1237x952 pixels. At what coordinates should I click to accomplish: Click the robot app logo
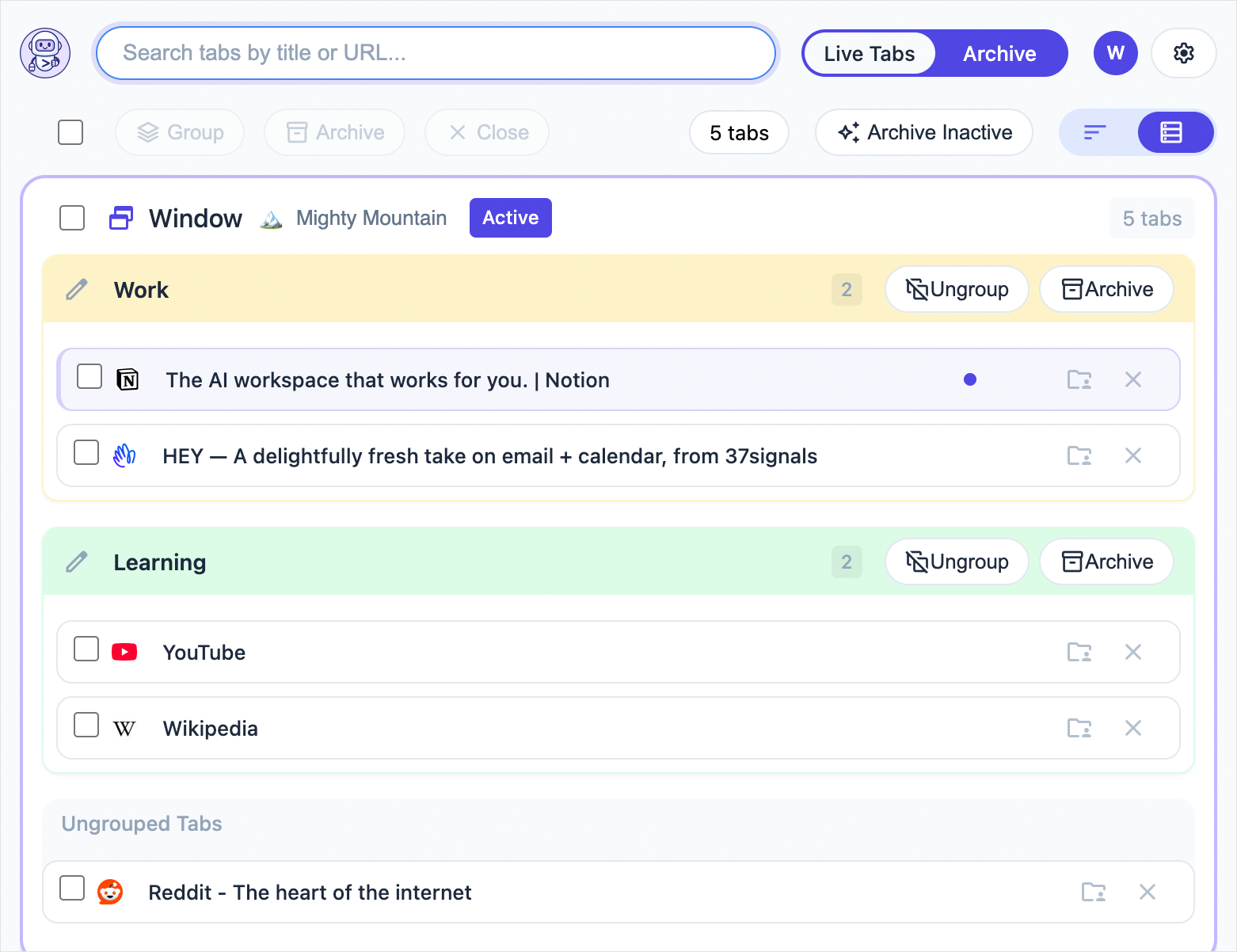pos(45,53)
